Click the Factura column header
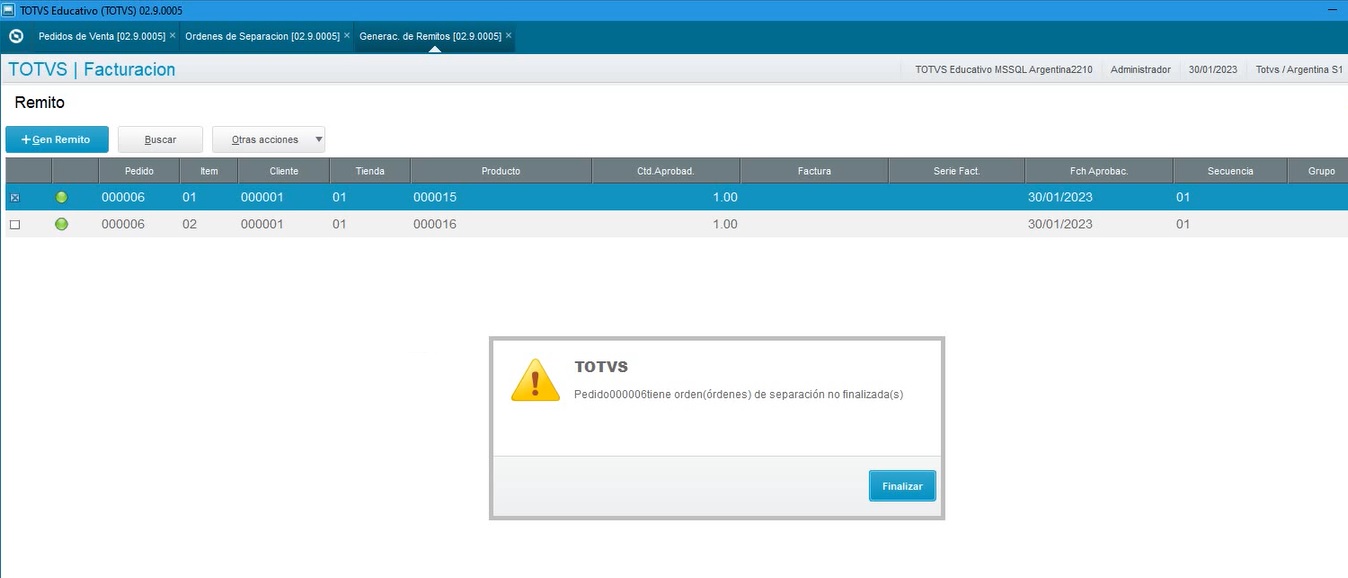1348x578 pixels. [x=814, y=171]
